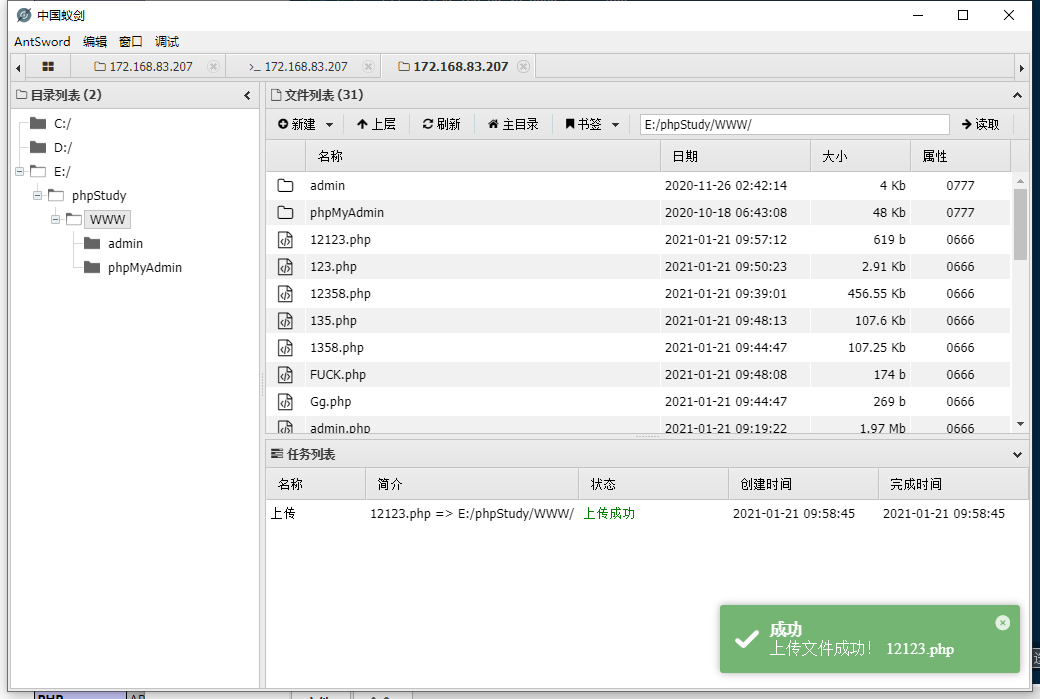This screenshot has height=699, width=1040.
Task: Click folder icon of phpMyAdmin row
Action: [x=285, y=212]
